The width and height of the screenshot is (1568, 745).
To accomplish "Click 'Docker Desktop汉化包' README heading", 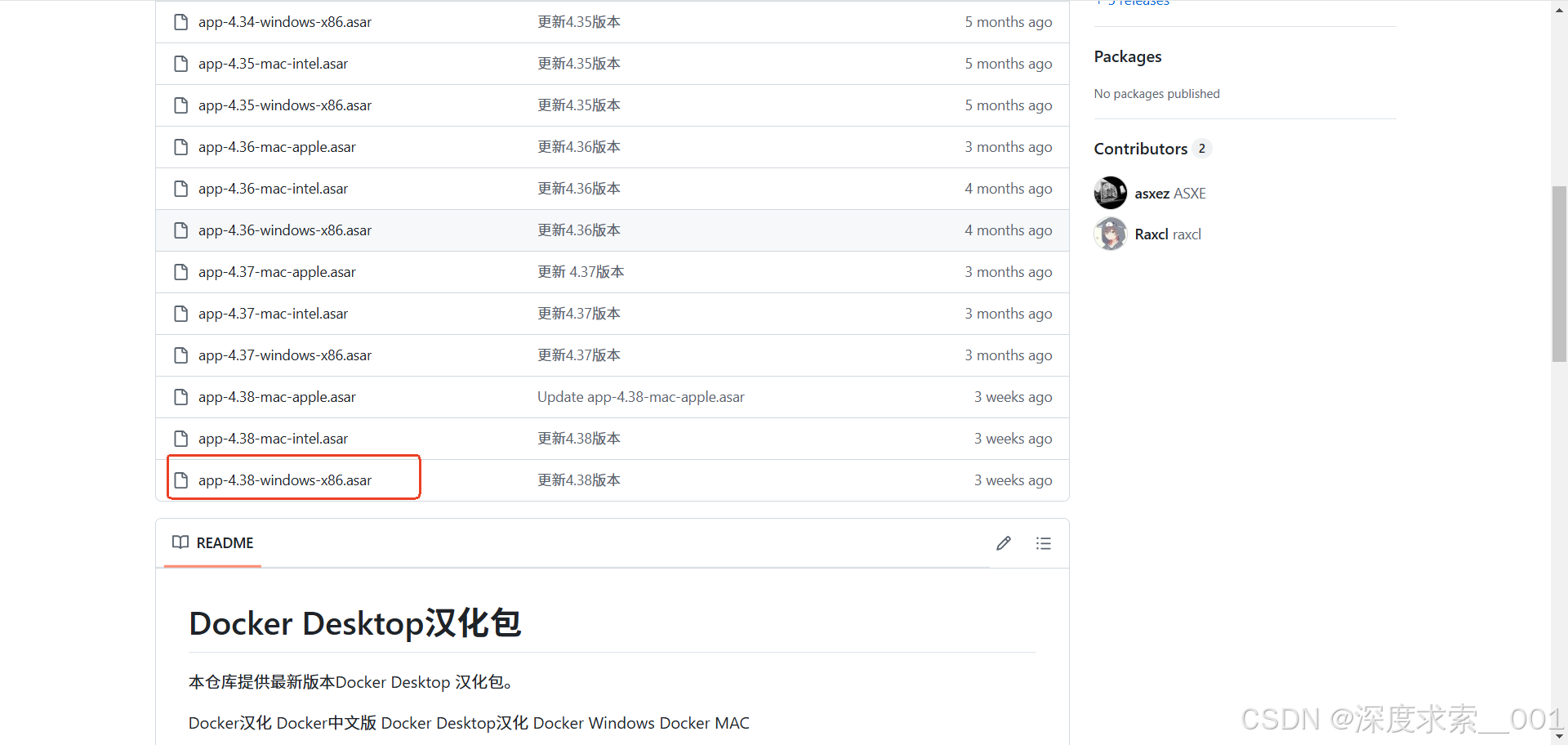I will coord(355,623).
